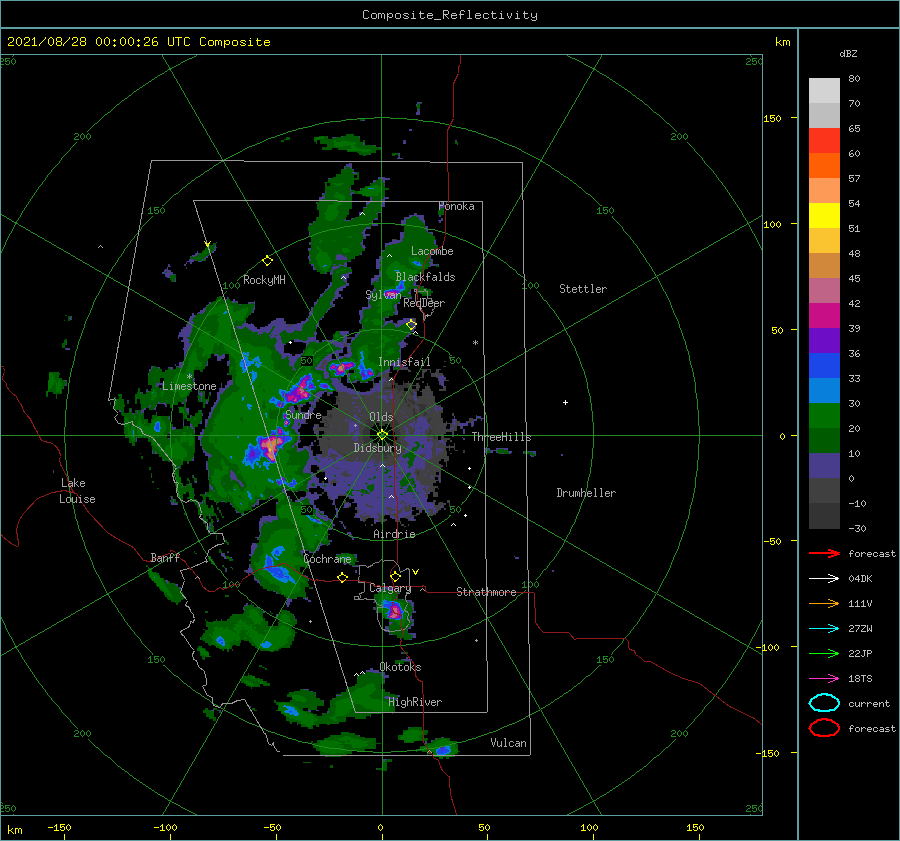Click yellow diamond marker below RedDeer

[411, 325]
